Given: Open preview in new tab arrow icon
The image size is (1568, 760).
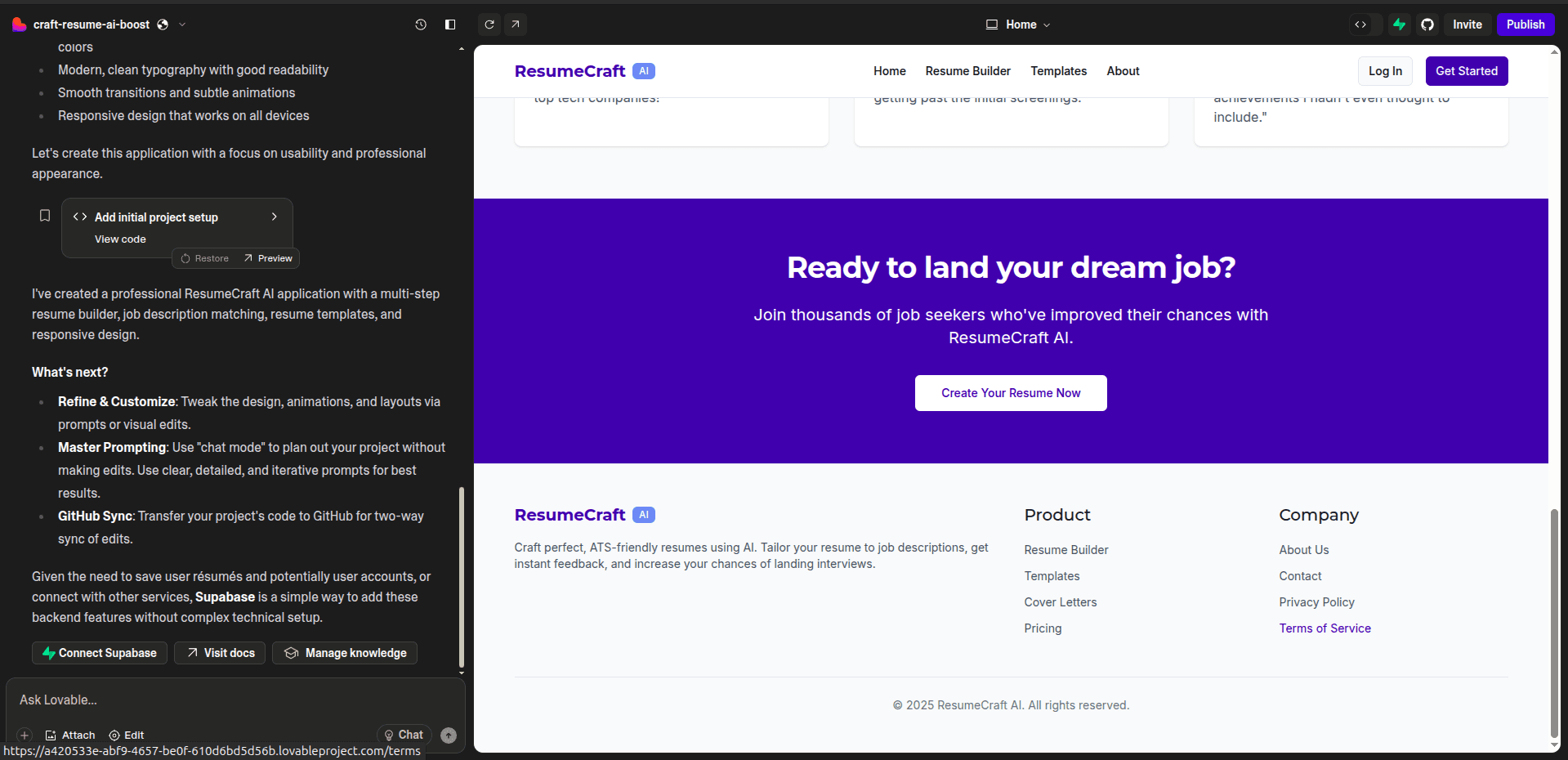Looking at the screenshot, I should point(516,25).
